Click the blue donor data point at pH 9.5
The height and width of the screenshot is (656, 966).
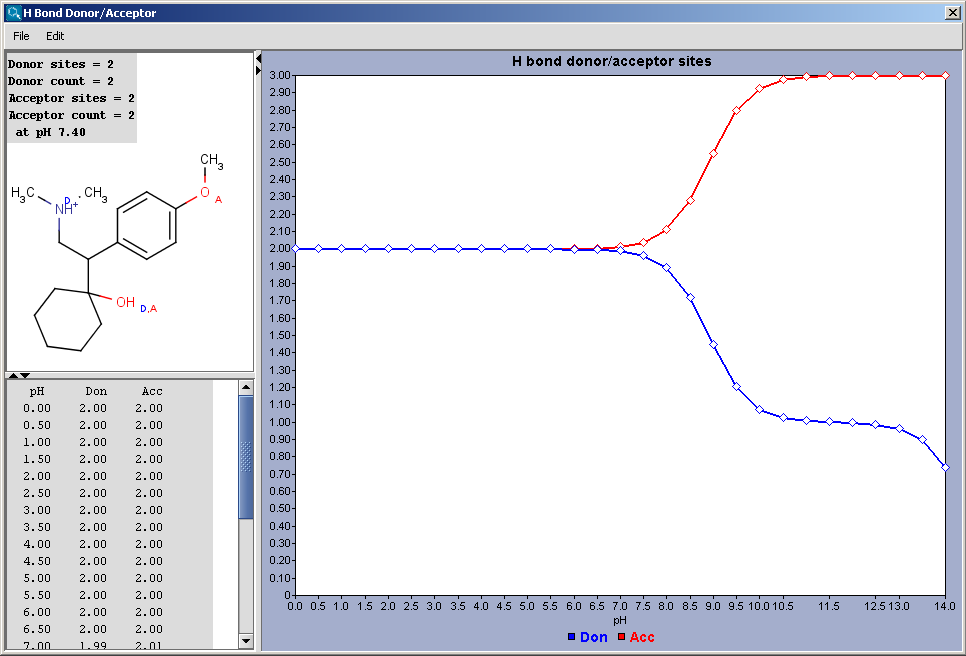click(x=736, y=386)
